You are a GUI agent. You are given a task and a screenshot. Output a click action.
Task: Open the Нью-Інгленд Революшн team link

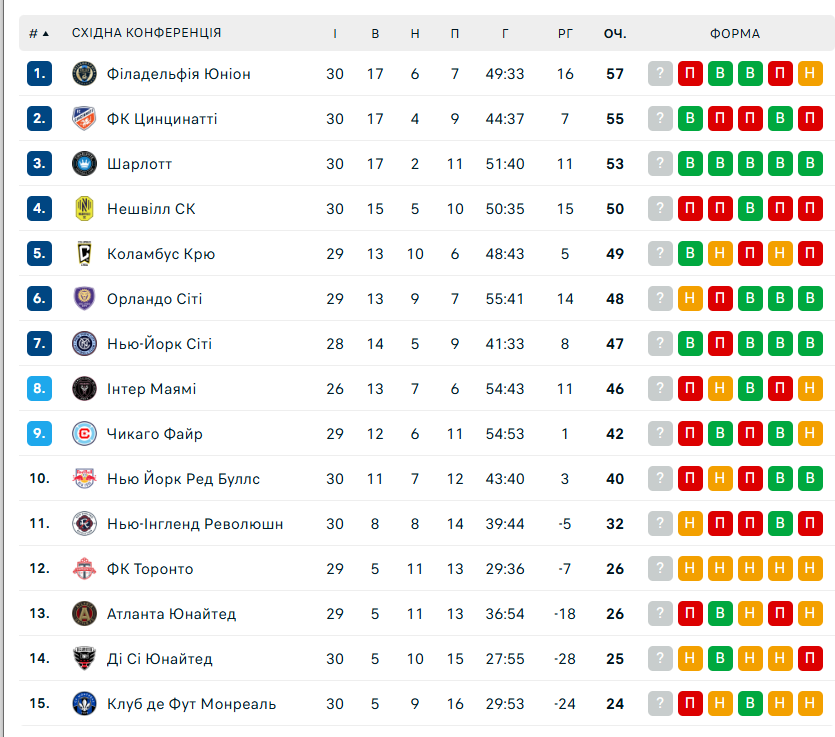(x=195, y=524)
